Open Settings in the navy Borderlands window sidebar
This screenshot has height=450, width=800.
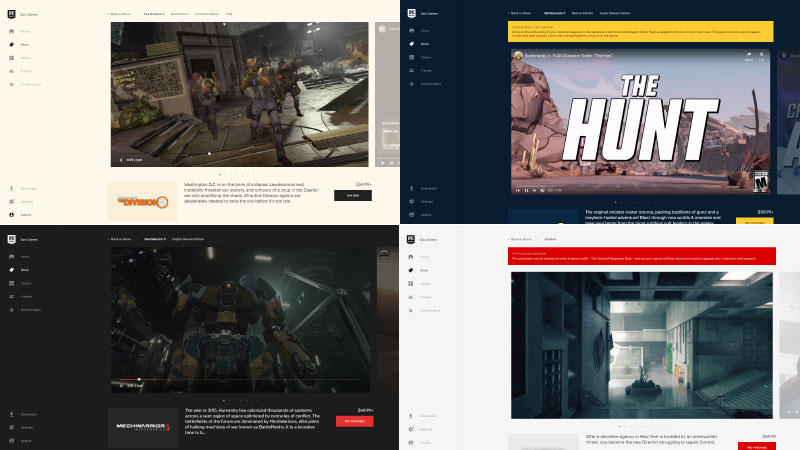tap(421, 202)
